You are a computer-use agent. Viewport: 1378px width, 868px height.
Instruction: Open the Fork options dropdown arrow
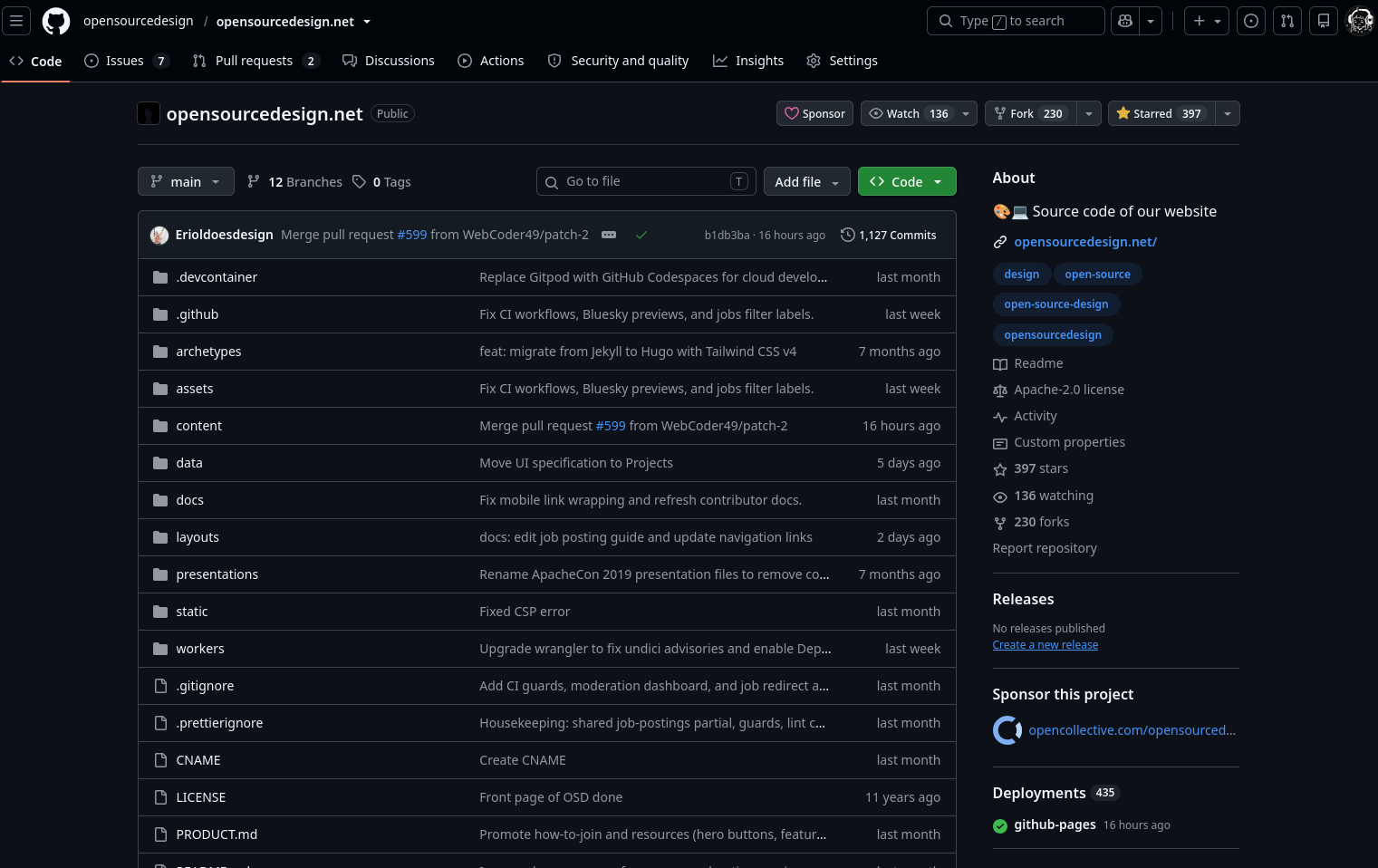click(x=1089, y=113)
